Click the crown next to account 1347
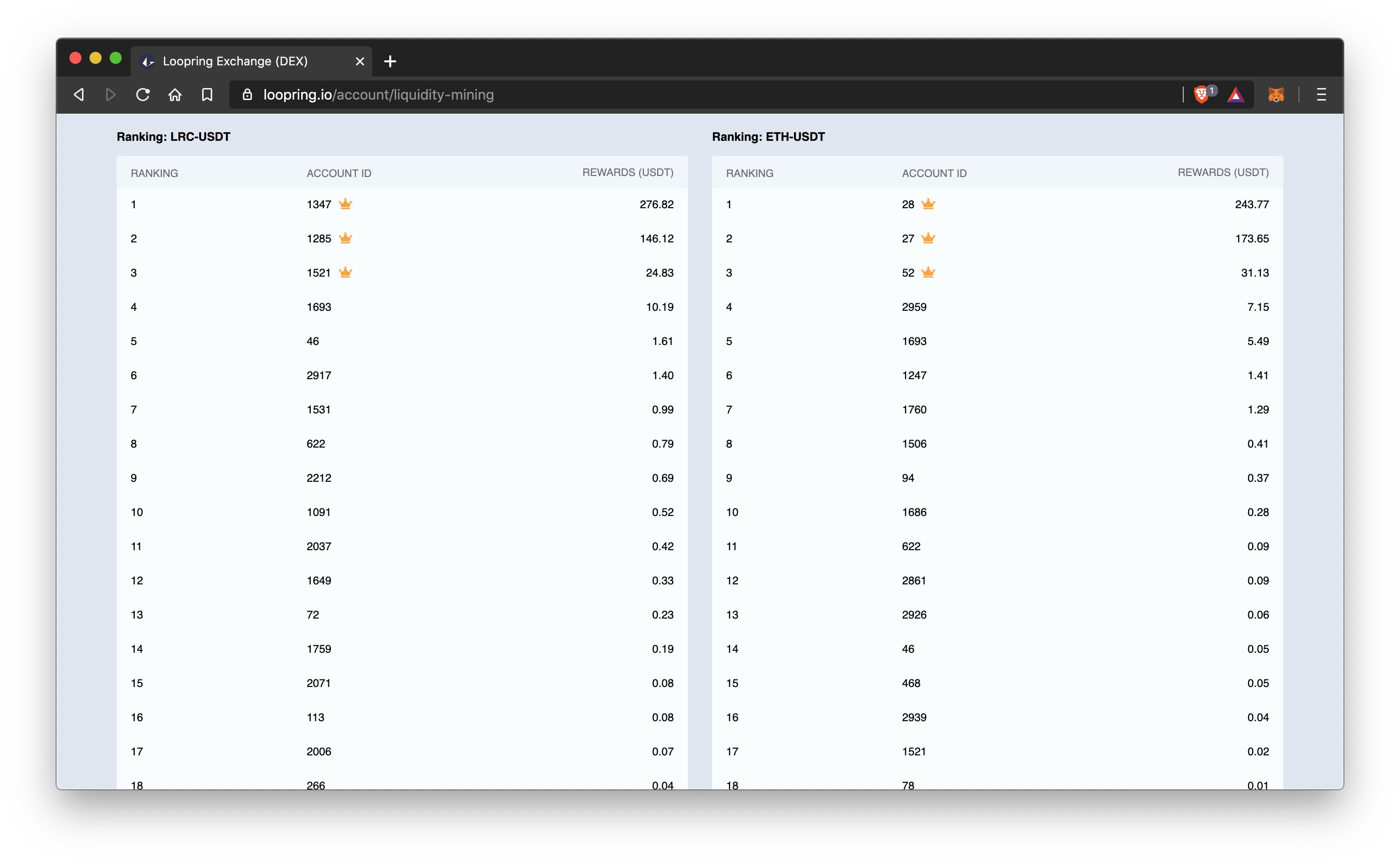This screenshot has width=1400, height=864. click(x=345, y=204)
